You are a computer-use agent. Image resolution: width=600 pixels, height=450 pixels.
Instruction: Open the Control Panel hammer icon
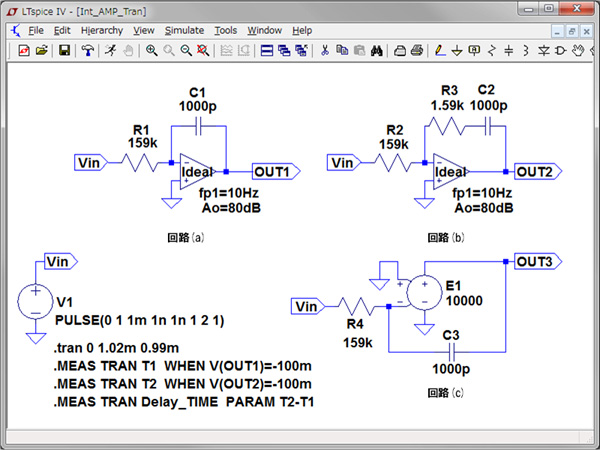(x=88, y=50)
